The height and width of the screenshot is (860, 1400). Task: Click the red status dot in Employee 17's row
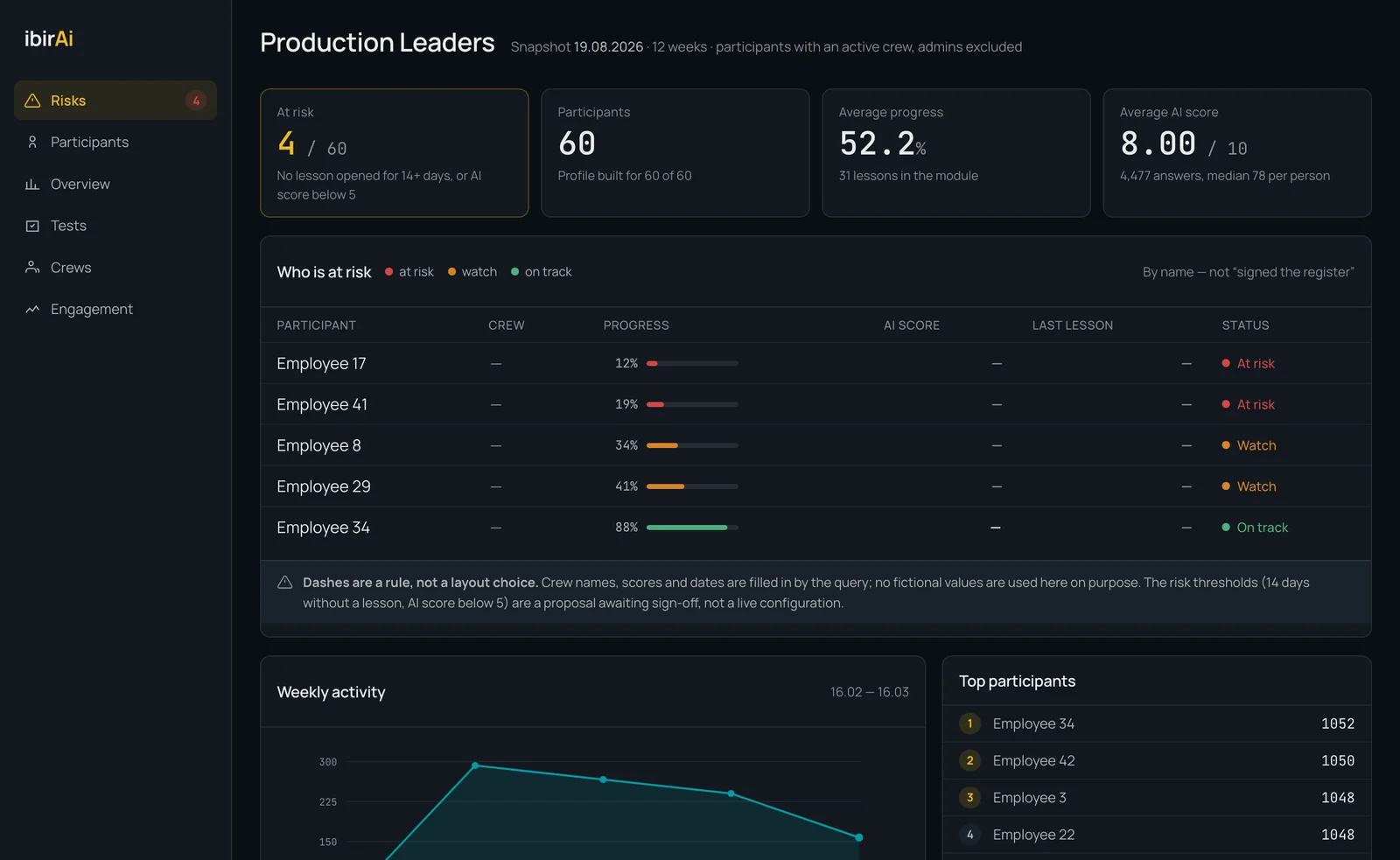1226,363
